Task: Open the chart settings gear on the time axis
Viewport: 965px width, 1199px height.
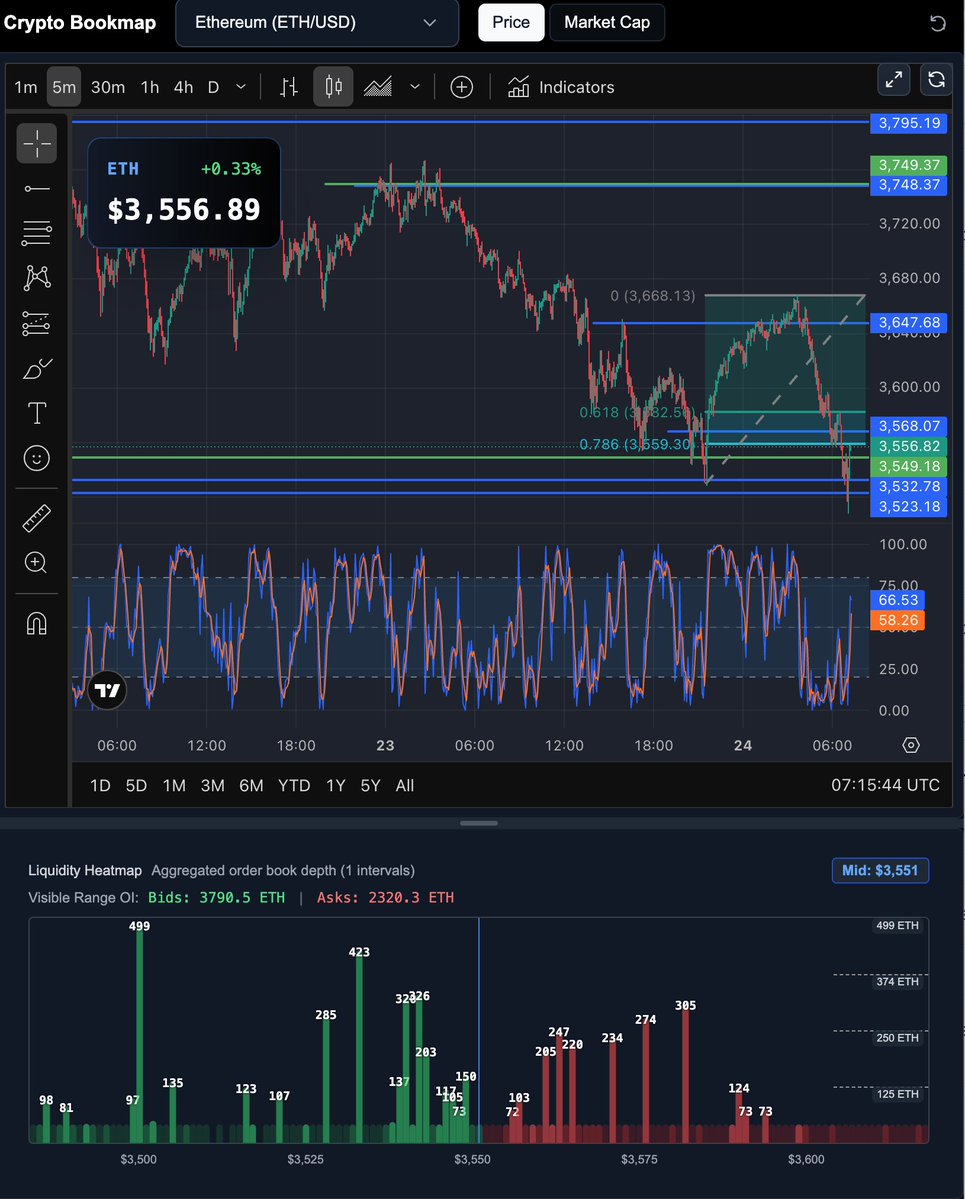Action: click(x=911, y=745)
